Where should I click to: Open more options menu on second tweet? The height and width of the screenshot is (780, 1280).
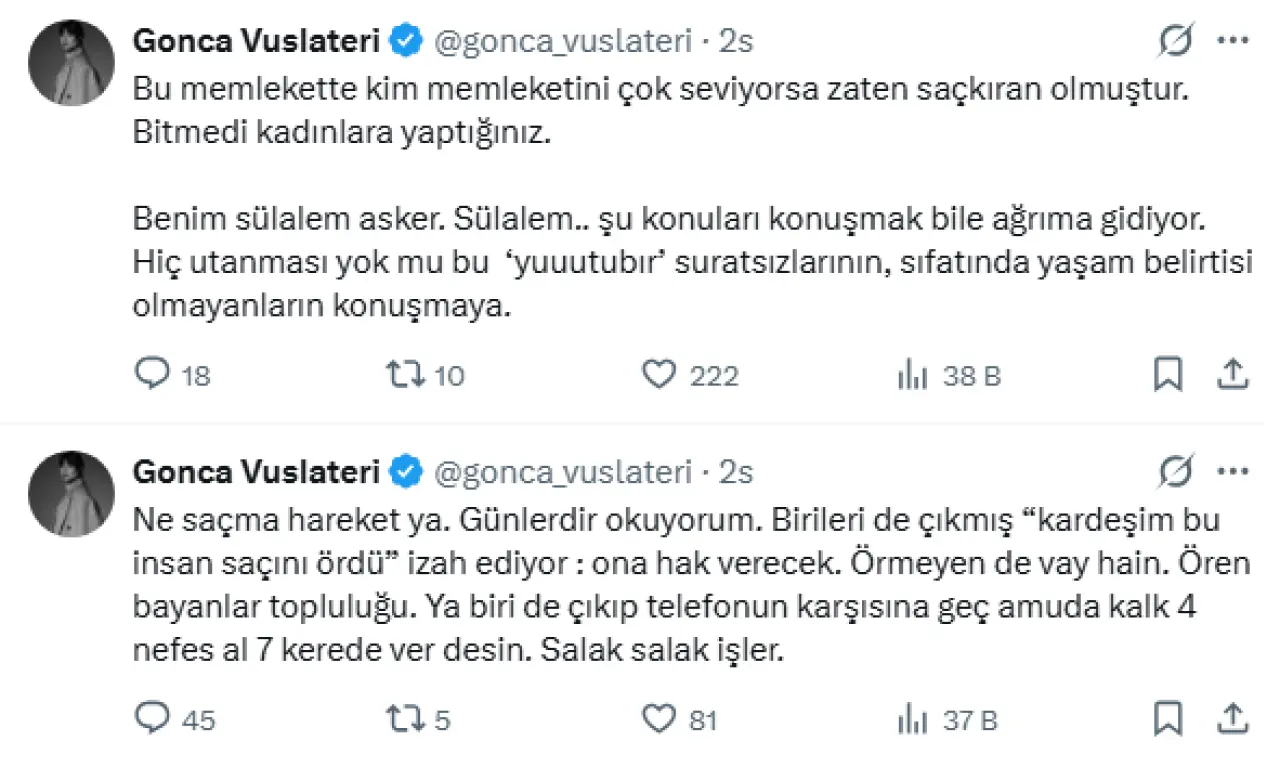point(1234,470)
